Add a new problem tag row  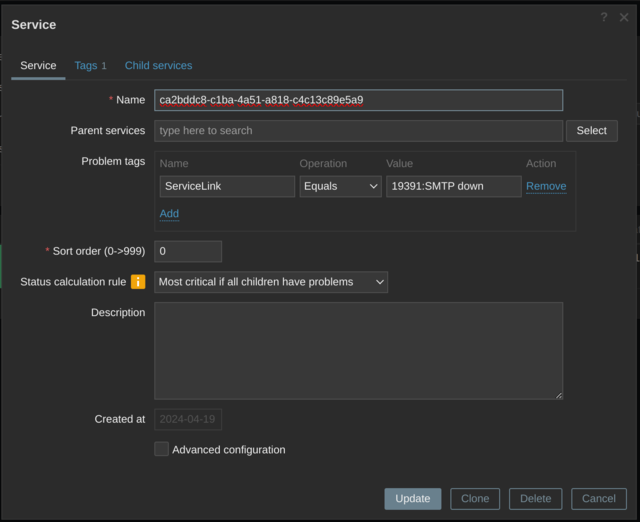169,213
